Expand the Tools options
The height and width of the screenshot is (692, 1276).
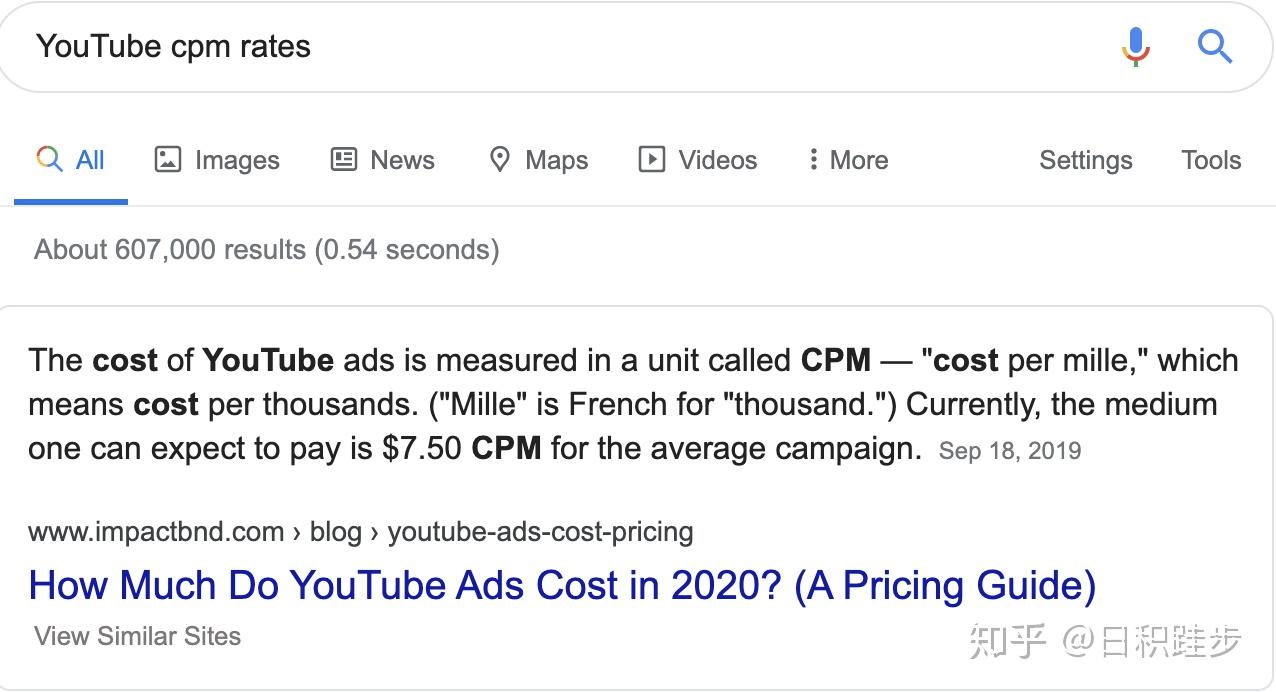pos(1210,160)
